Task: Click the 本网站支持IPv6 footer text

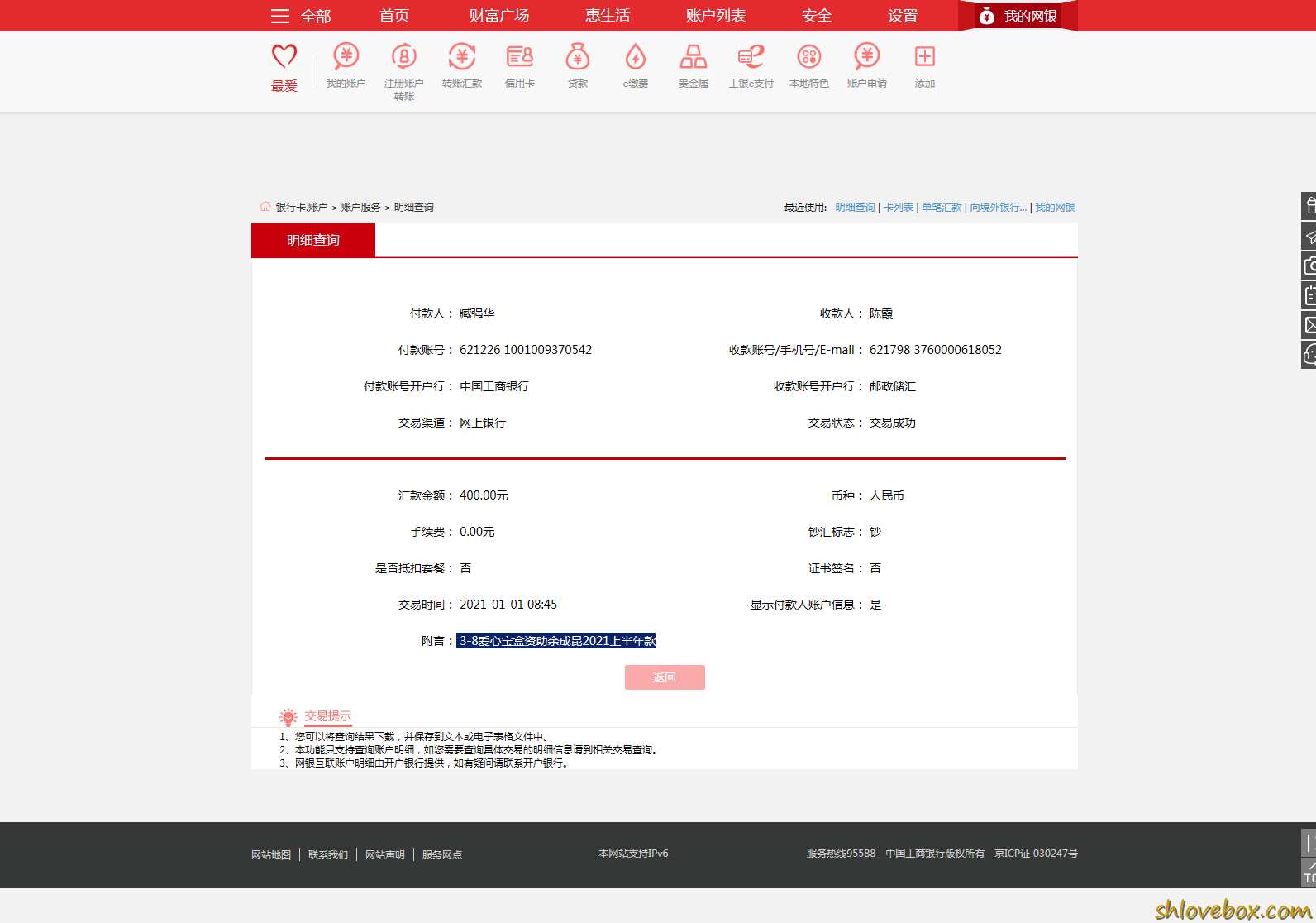Action: [633, 854]
